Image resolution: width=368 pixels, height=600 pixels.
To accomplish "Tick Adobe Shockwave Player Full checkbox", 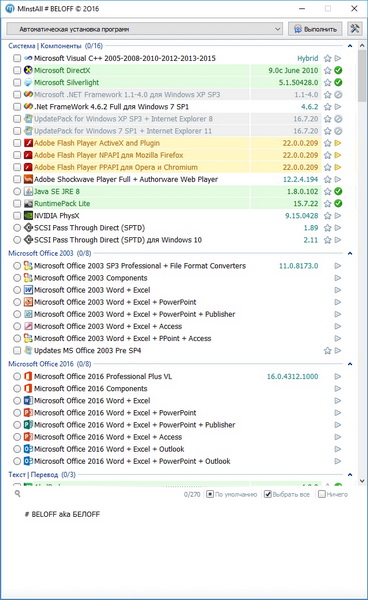I will [17, 179].
